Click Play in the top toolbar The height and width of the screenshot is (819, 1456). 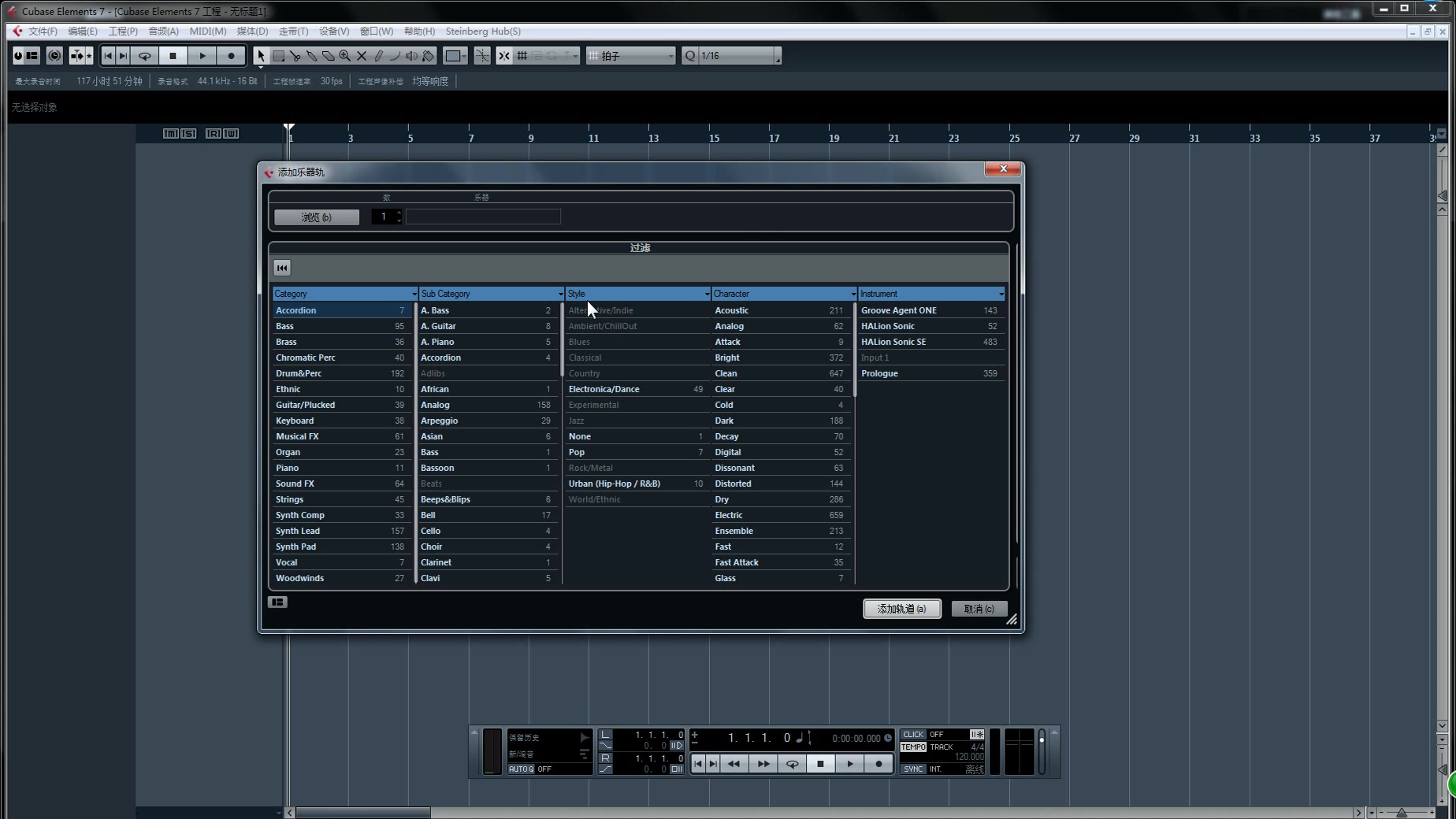[x=202, y=56]
